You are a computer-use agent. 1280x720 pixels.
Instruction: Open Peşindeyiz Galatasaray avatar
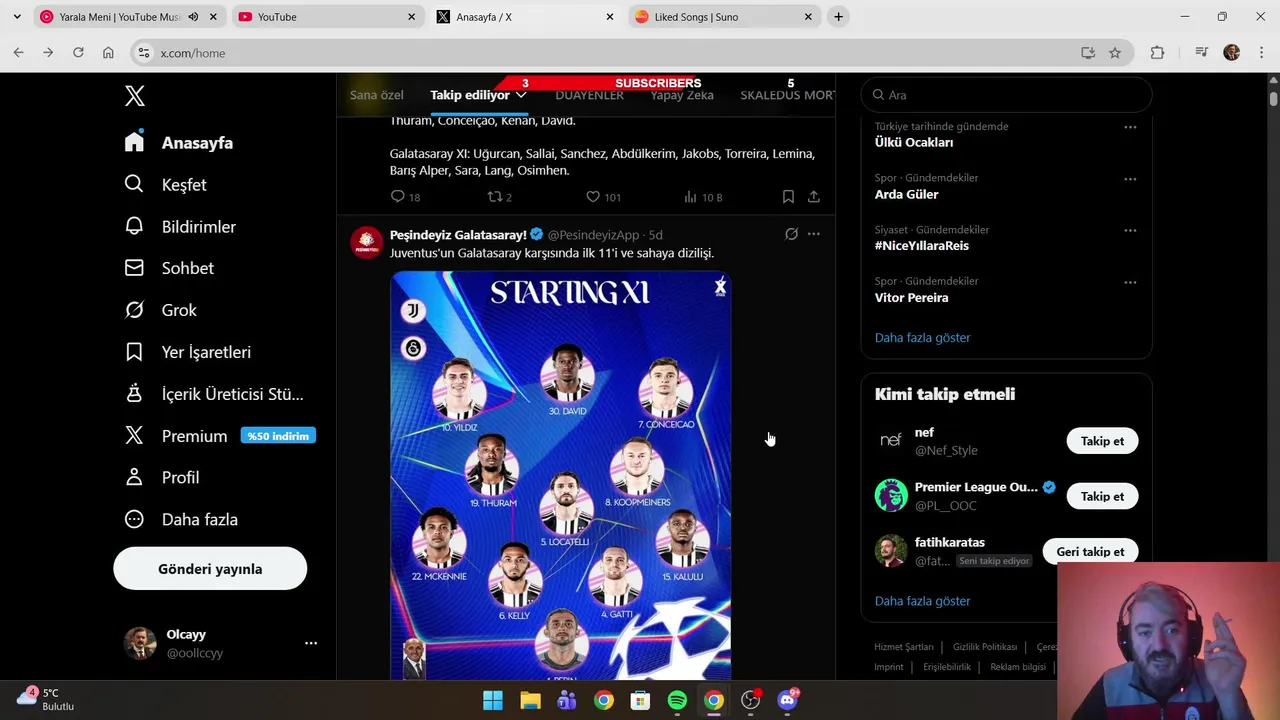pyautogui.click(x=366, y=242)
